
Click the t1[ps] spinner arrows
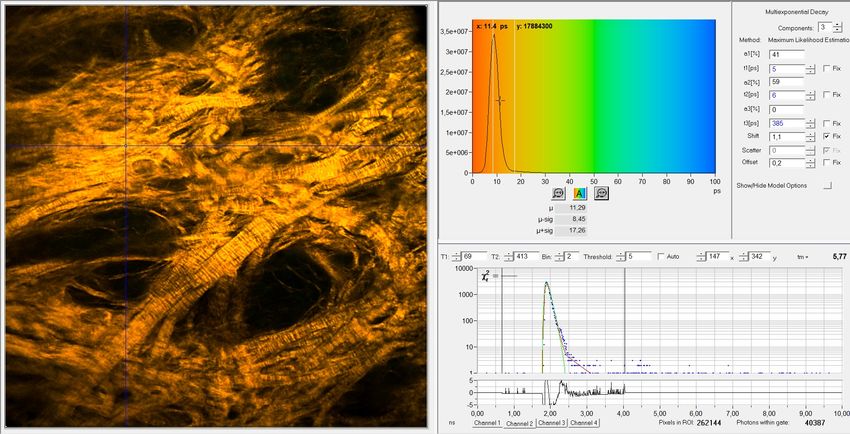[810, 69]
